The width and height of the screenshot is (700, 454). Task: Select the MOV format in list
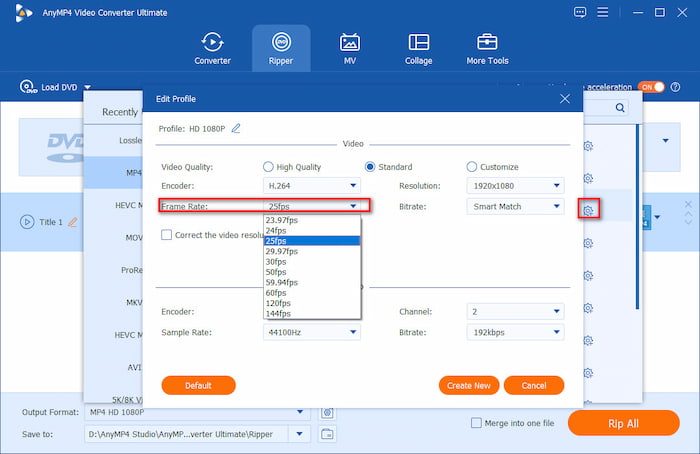click(113, 237)
